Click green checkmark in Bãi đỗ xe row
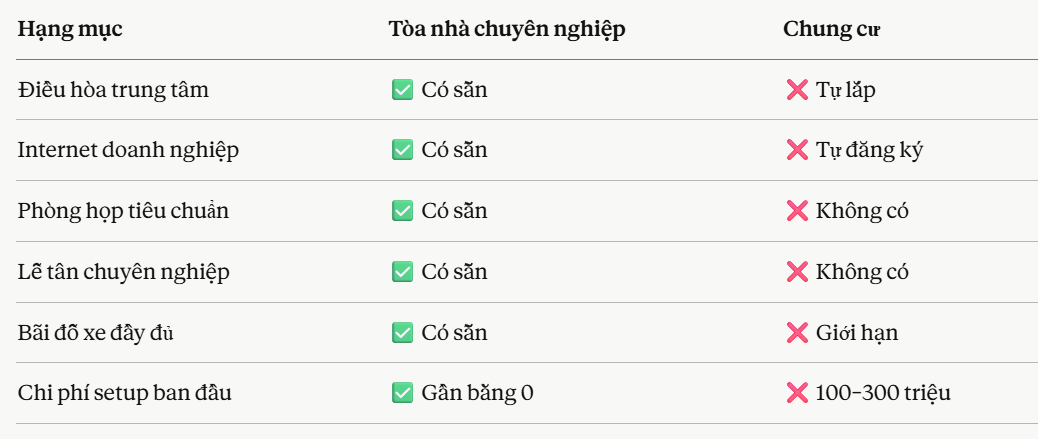Screen dimensions: 1038x439 (x=402, y=332)
